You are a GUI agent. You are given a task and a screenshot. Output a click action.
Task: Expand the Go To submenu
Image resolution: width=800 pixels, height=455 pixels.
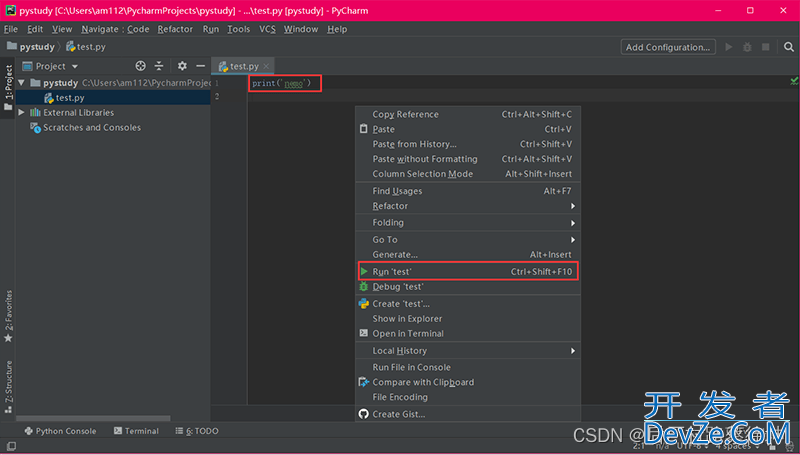(x=468, y=240)
